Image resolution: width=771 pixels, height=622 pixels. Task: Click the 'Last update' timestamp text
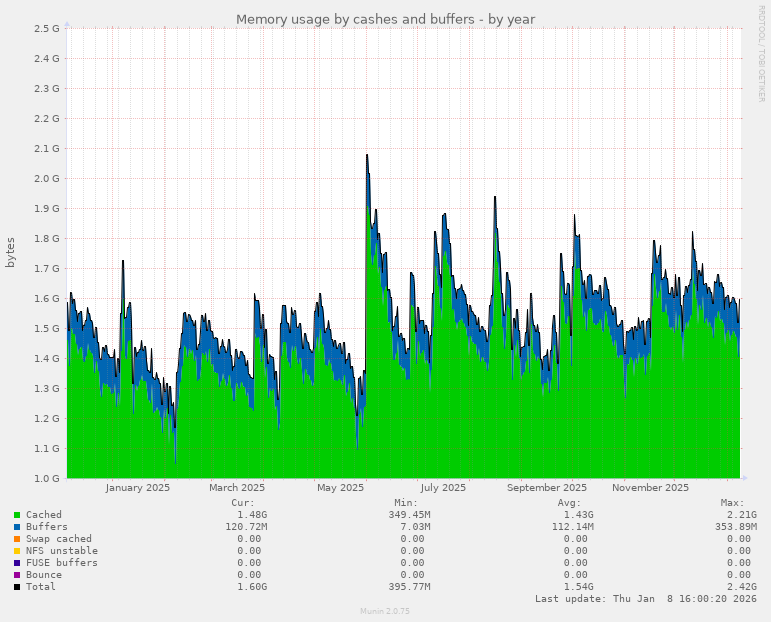[646, 599]
